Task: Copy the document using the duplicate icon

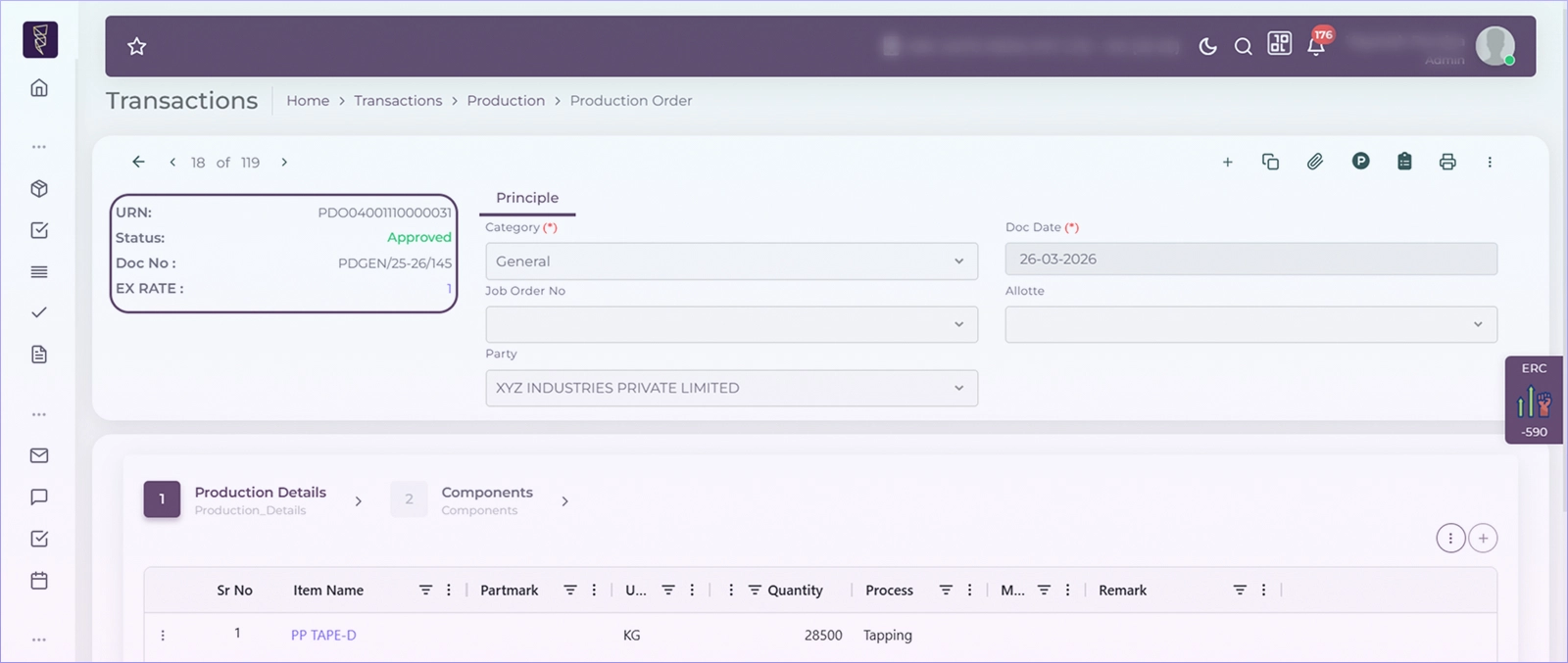Action: [1271, 162]
